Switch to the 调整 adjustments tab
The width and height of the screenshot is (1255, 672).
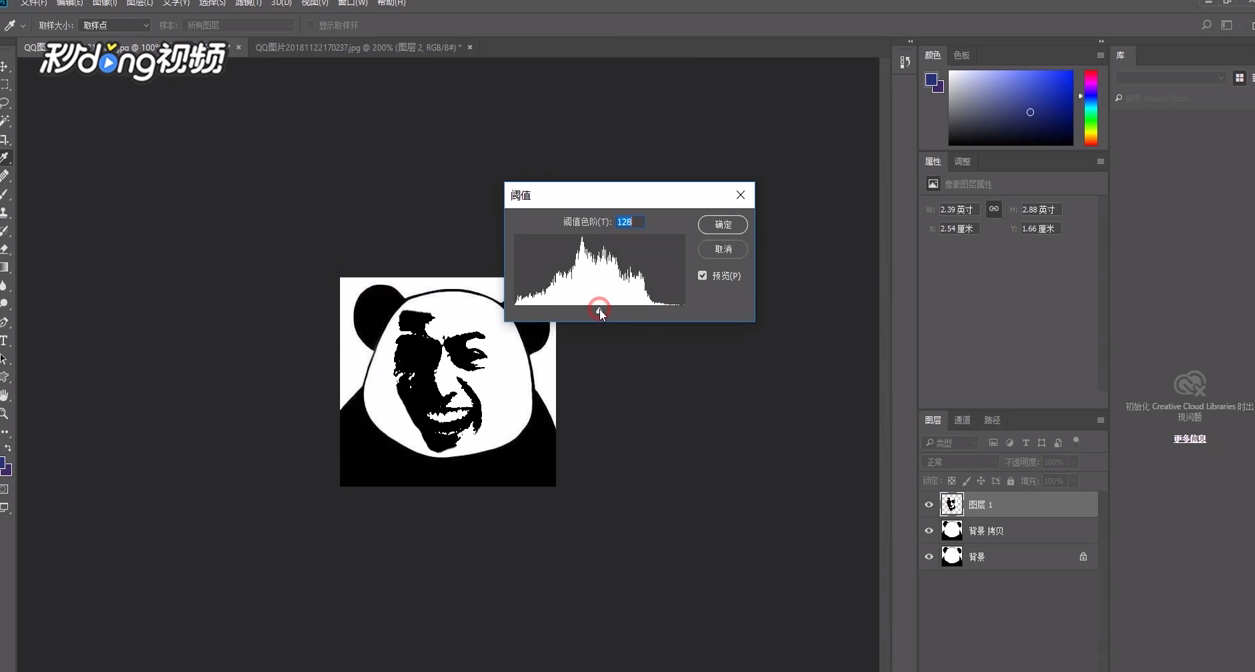pos(962,161)
